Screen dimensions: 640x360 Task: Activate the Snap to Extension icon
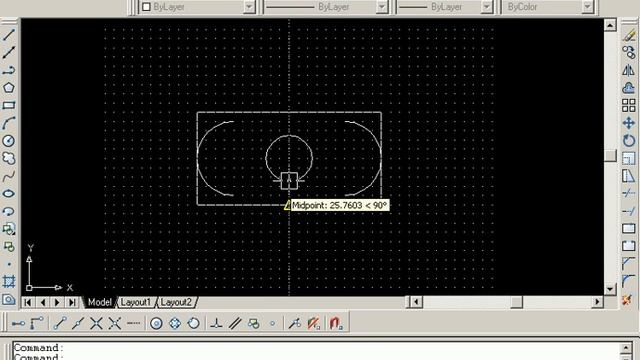[x=133, y=324]
